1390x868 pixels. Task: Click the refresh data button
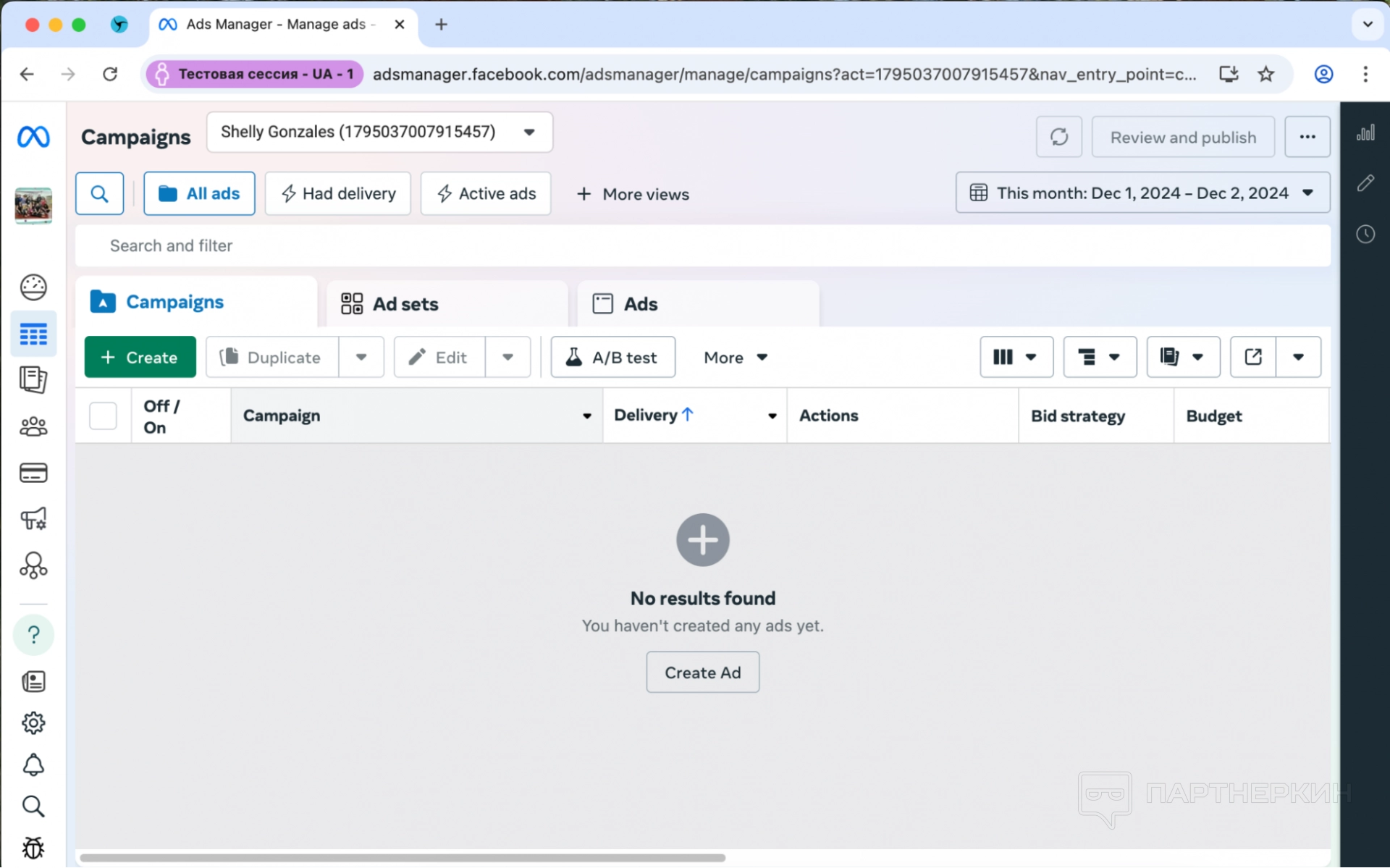tap(1058, 137)
